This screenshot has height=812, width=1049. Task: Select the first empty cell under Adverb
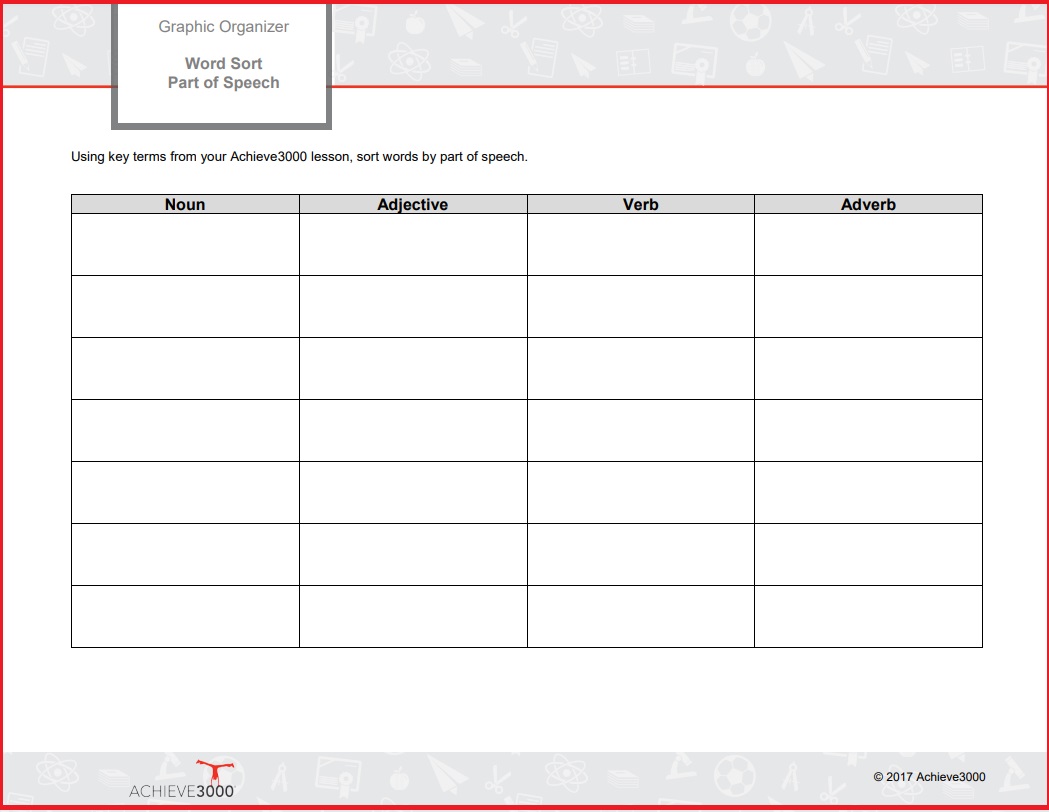click(868, 245)
